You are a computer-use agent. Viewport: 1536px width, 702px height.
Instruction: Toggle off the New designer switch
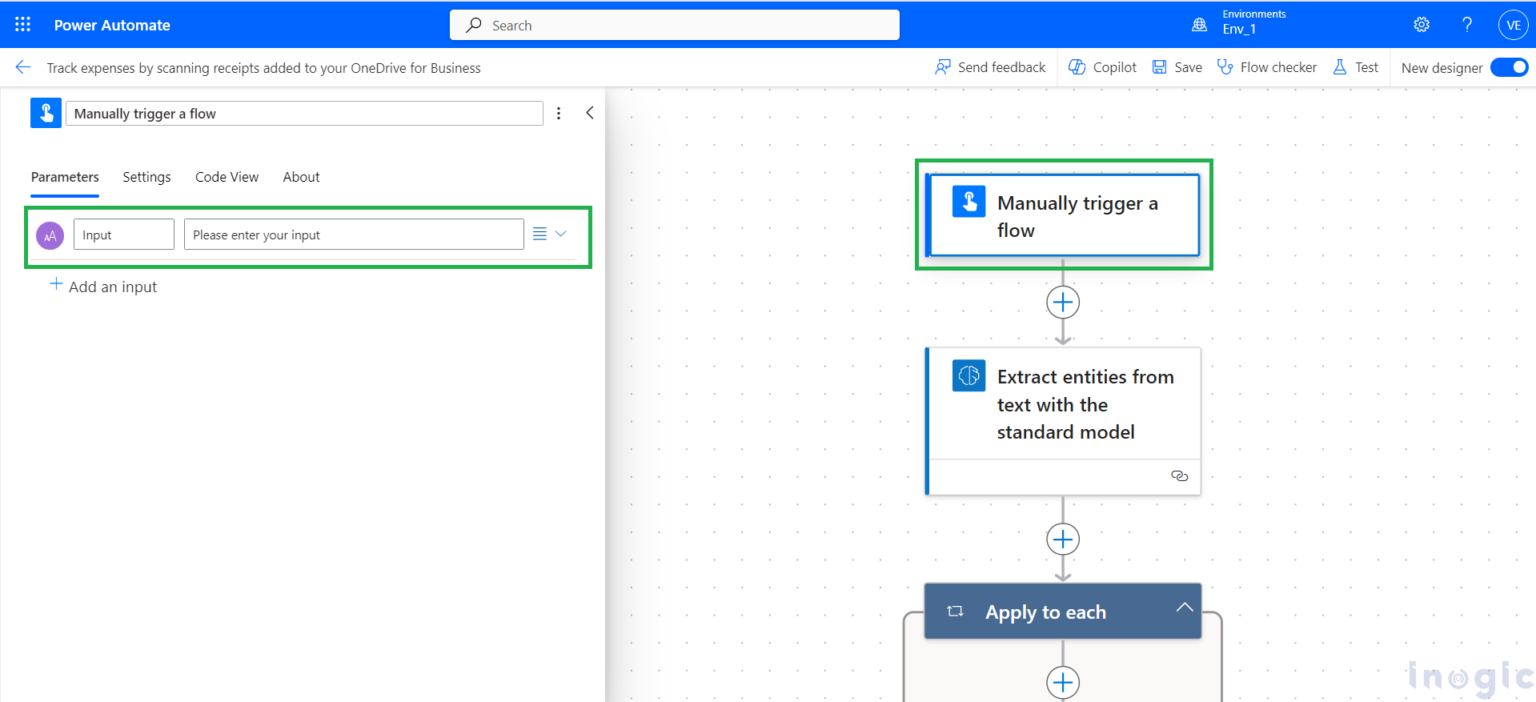click(x=1508, y=67)
